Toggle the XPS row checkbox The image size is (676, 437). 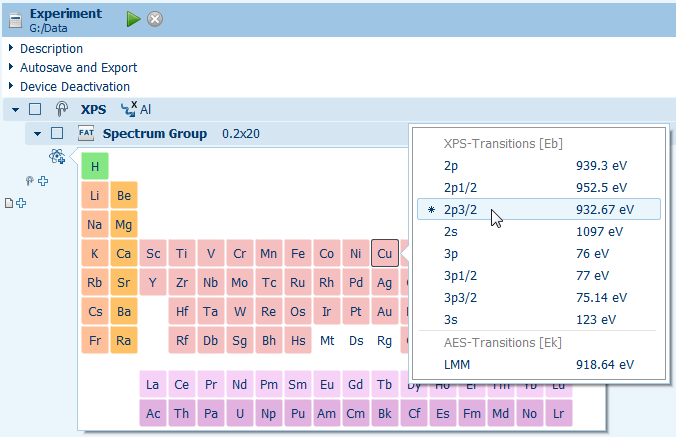tap(35, 109)
